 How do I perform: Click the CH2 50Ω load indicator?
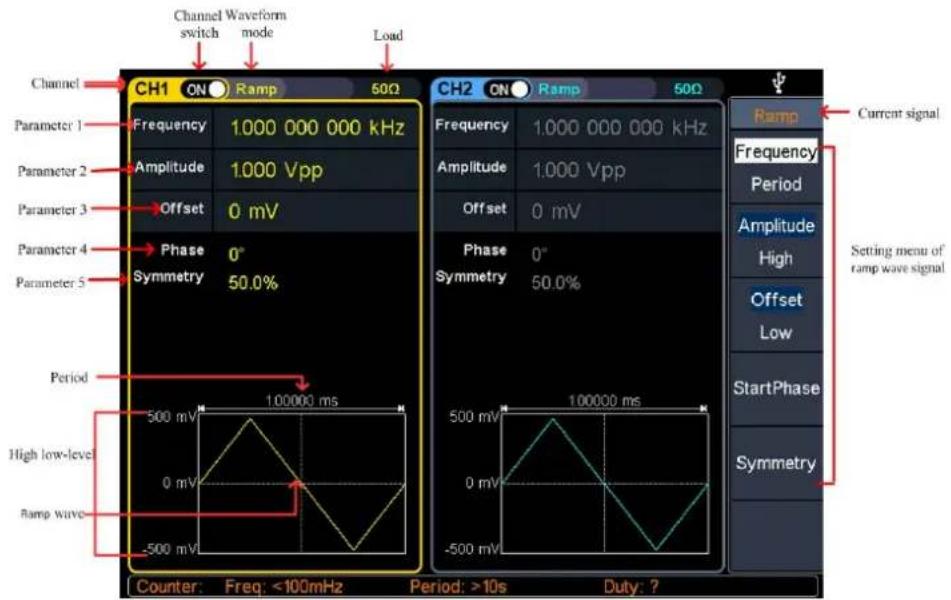point(688,89)
